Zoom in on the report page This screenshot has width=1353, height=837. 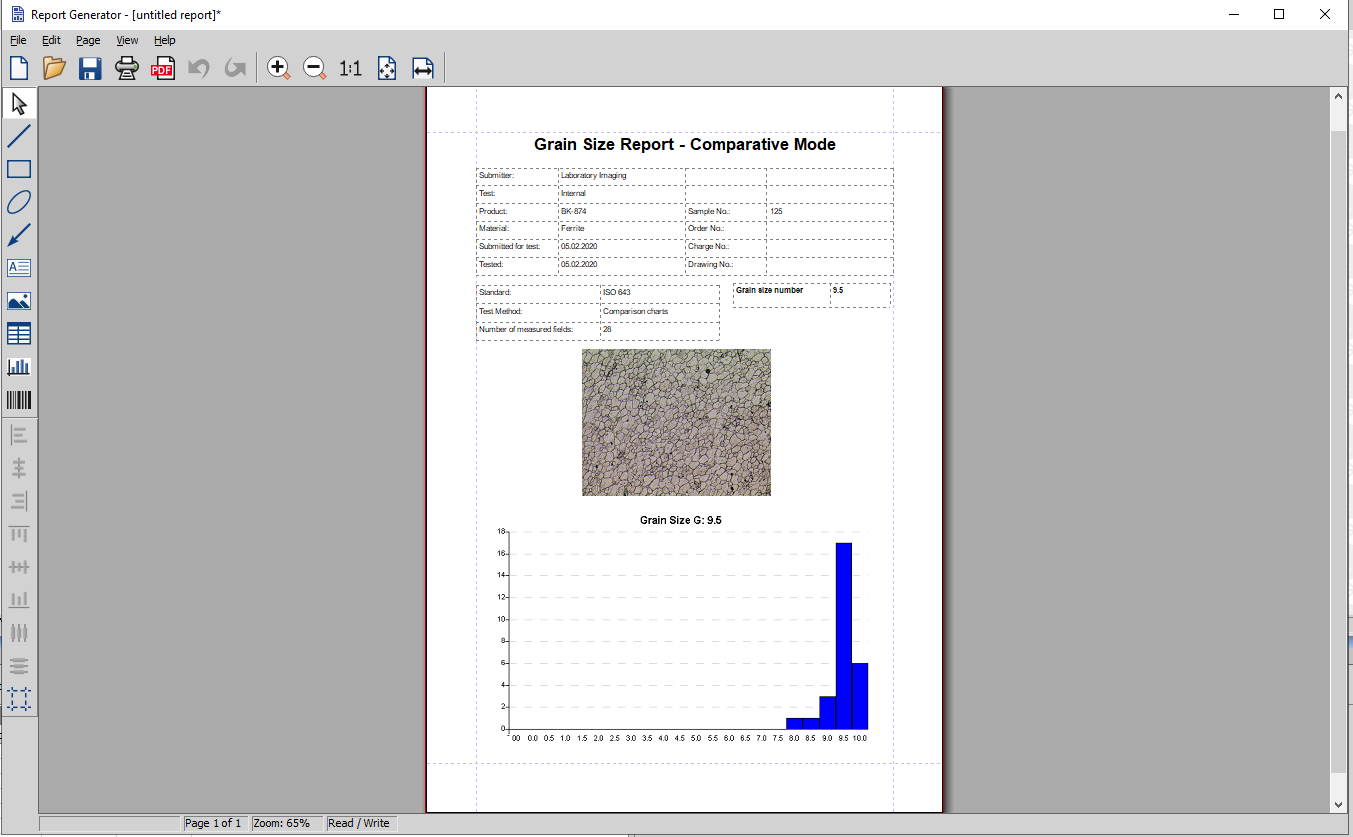(278, 69)
